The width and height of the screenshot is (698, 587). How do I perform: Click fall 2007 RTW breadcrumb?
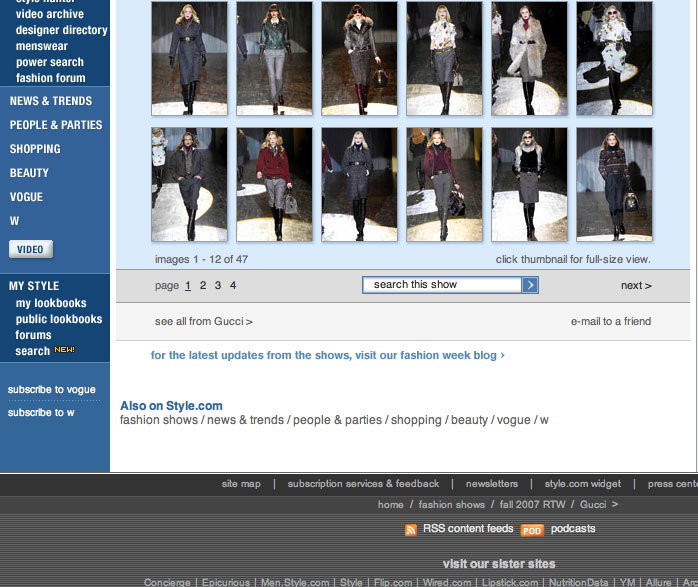point(532,505)
